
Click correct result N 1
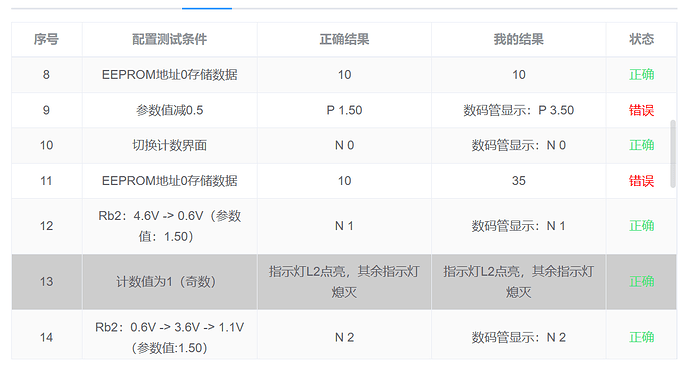344,226
